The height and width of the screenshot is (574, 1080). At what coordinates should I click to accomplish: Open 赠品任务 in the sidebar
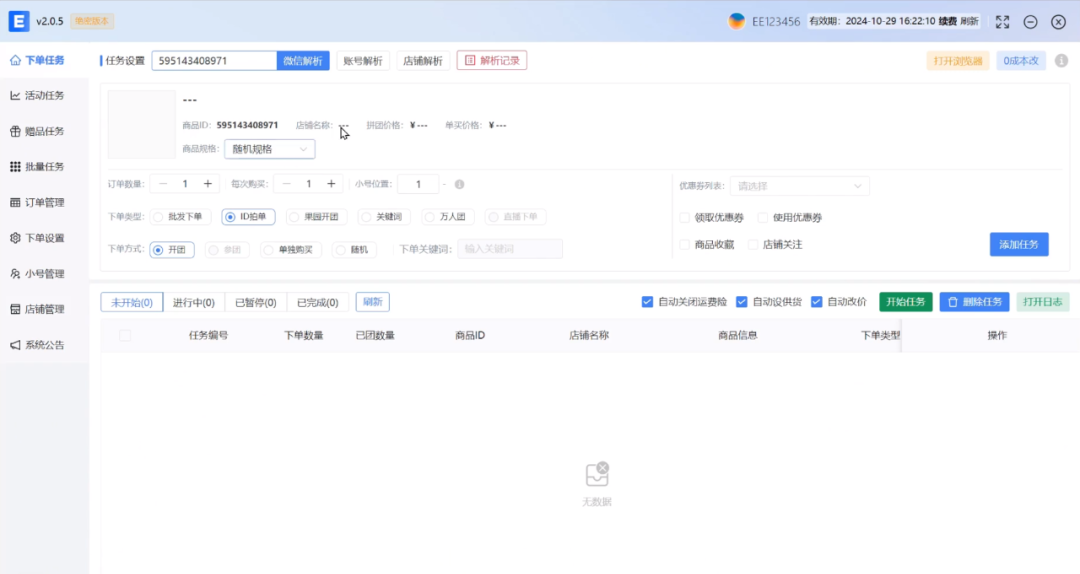pos(37,131)
